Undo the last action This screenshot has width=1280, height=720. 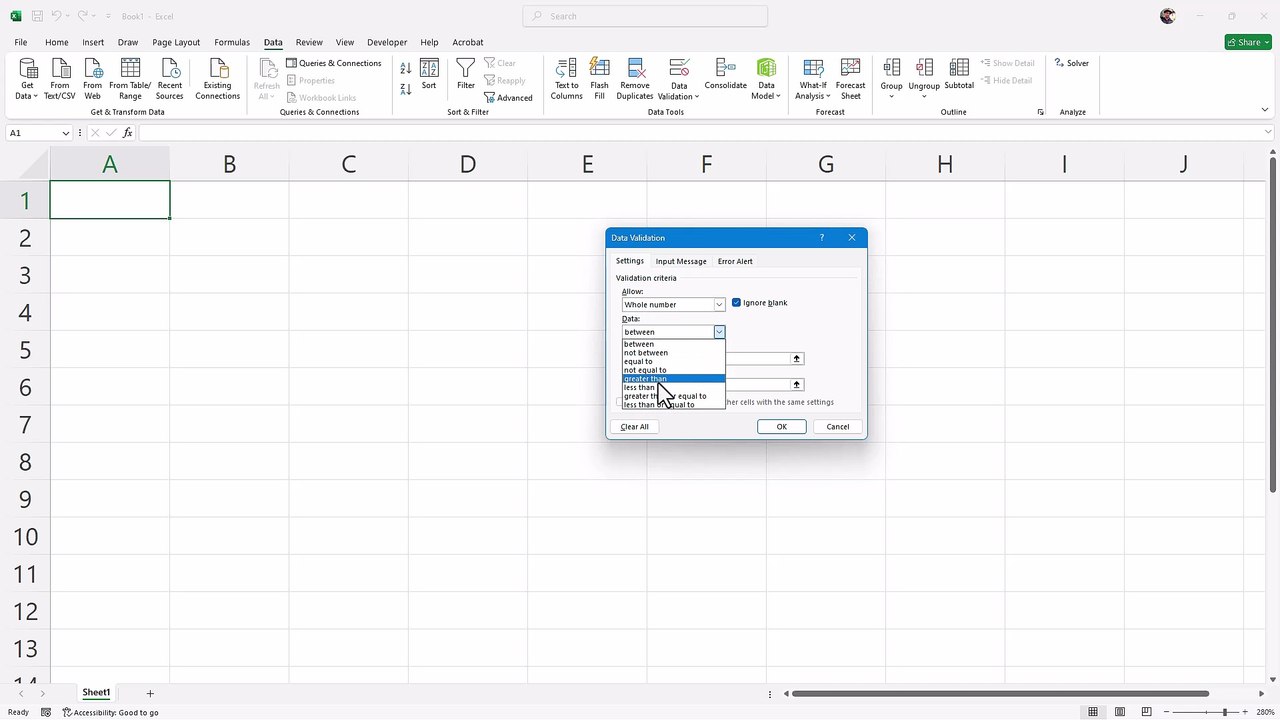[58, 16]
